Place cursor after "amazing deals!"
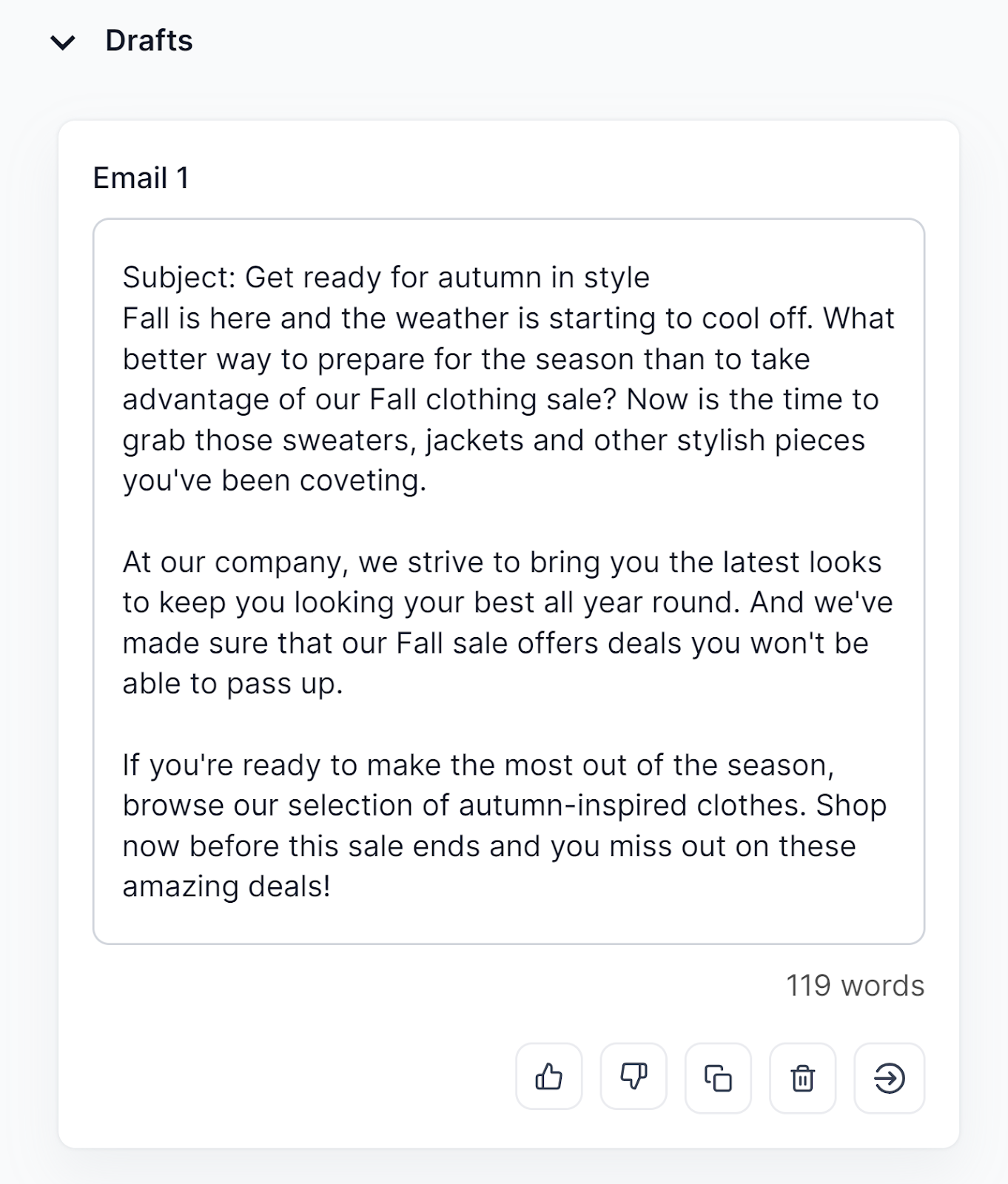Screen dimensions: 1008x1184 pos(332,887)
